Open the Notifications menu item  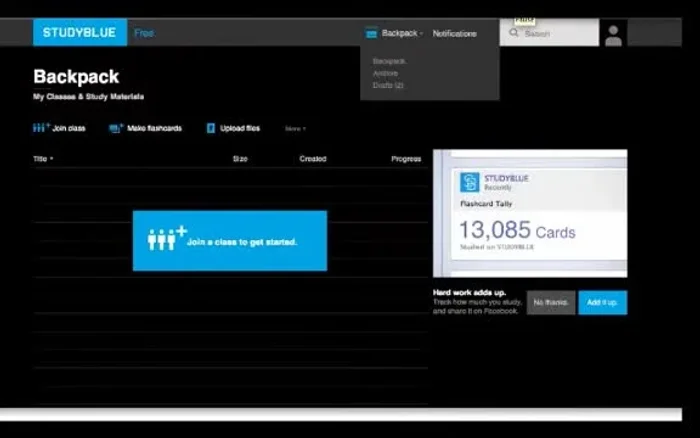pyautogui.click(x=454, y=33)
